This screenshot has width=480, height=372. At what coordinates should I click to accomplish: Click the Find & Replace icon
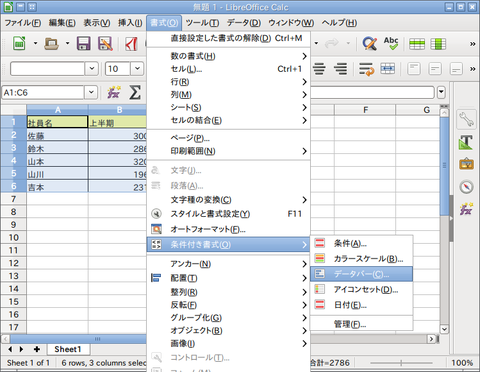click(370, 43)
